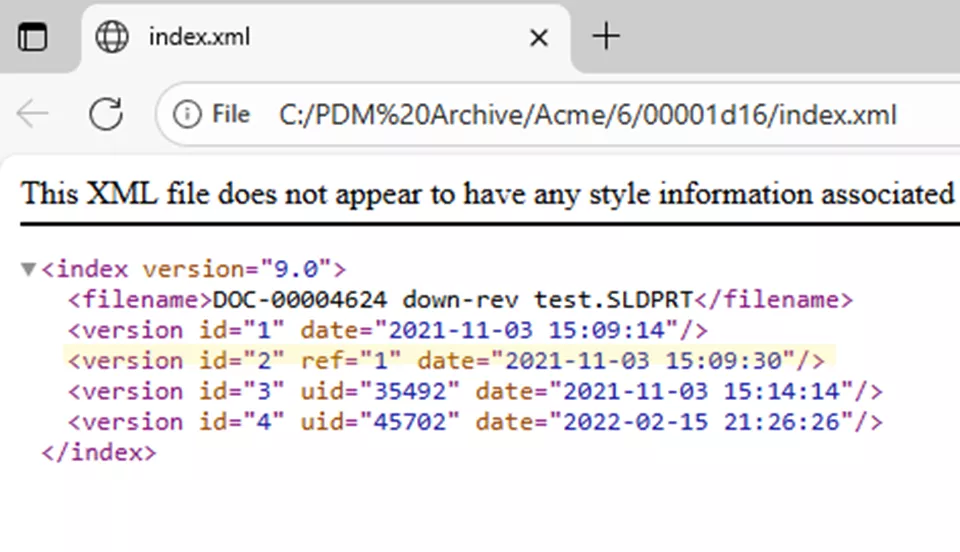Click the closing </index> tag

pyautogui.click(x=99, y=453)
